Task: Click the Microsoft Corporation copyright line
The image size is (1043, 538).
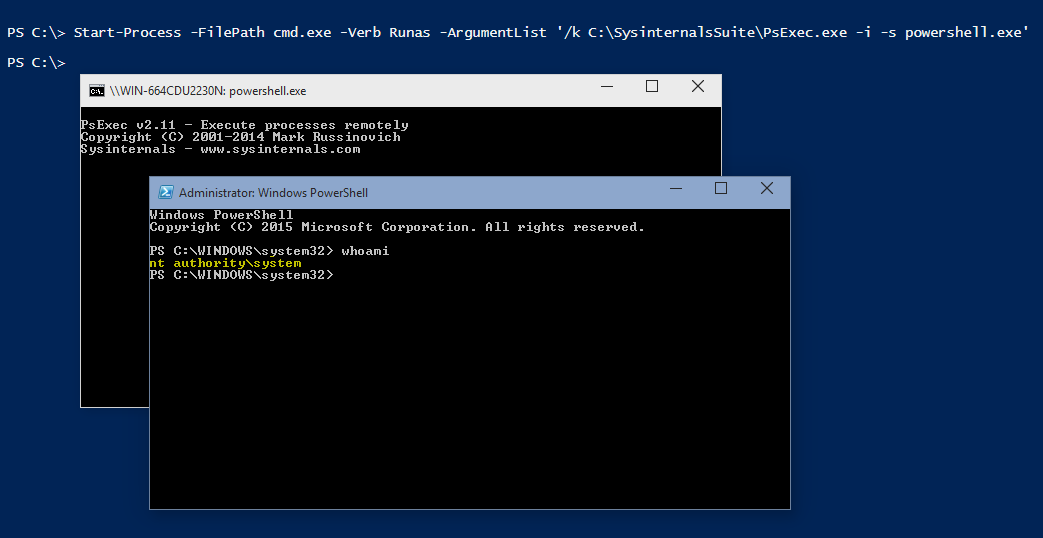Action: [396, 227]
